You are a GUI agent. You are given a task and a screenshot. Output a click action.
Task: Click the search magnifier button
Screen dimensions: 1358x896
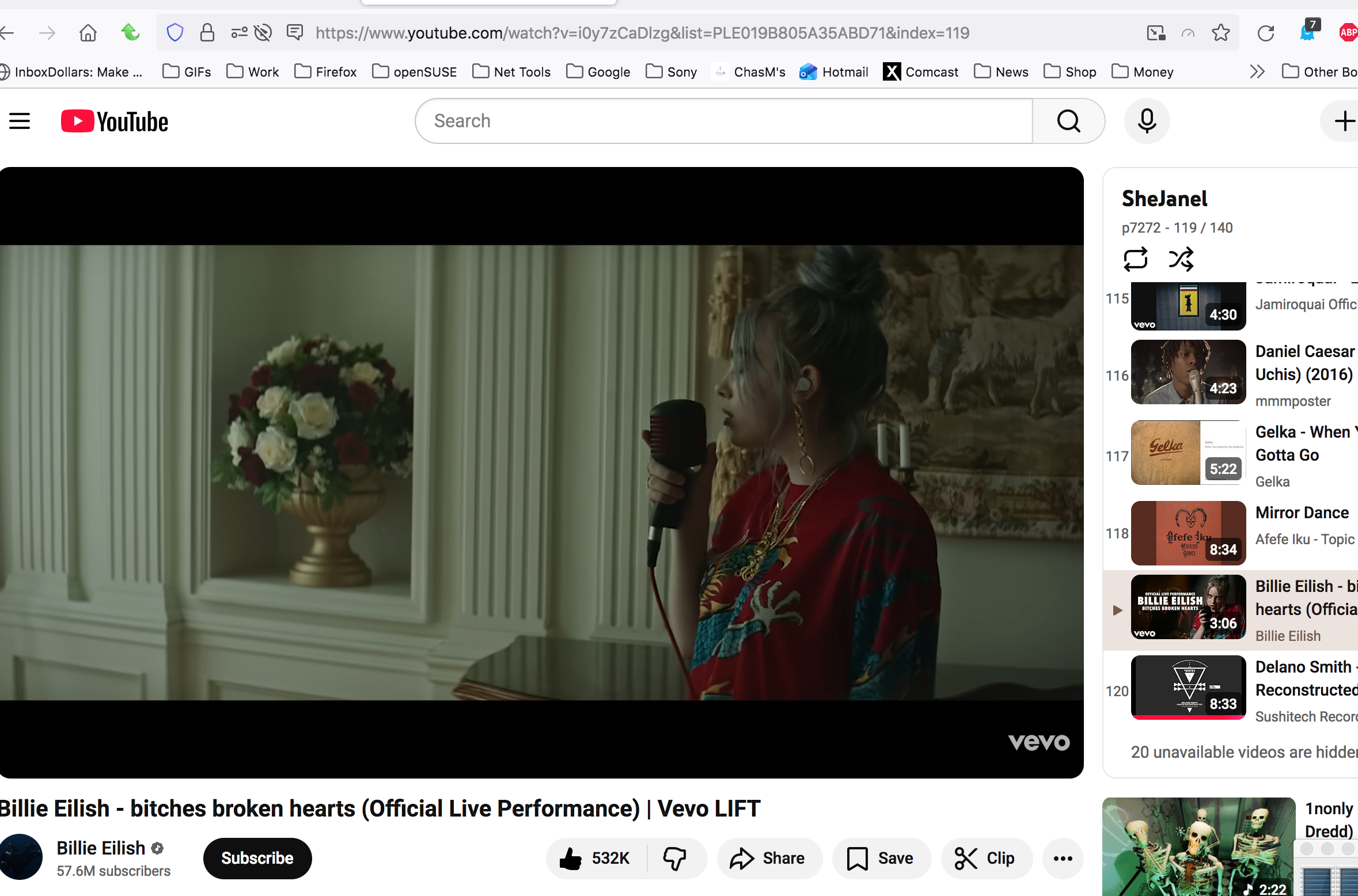tap(1068, 121)
